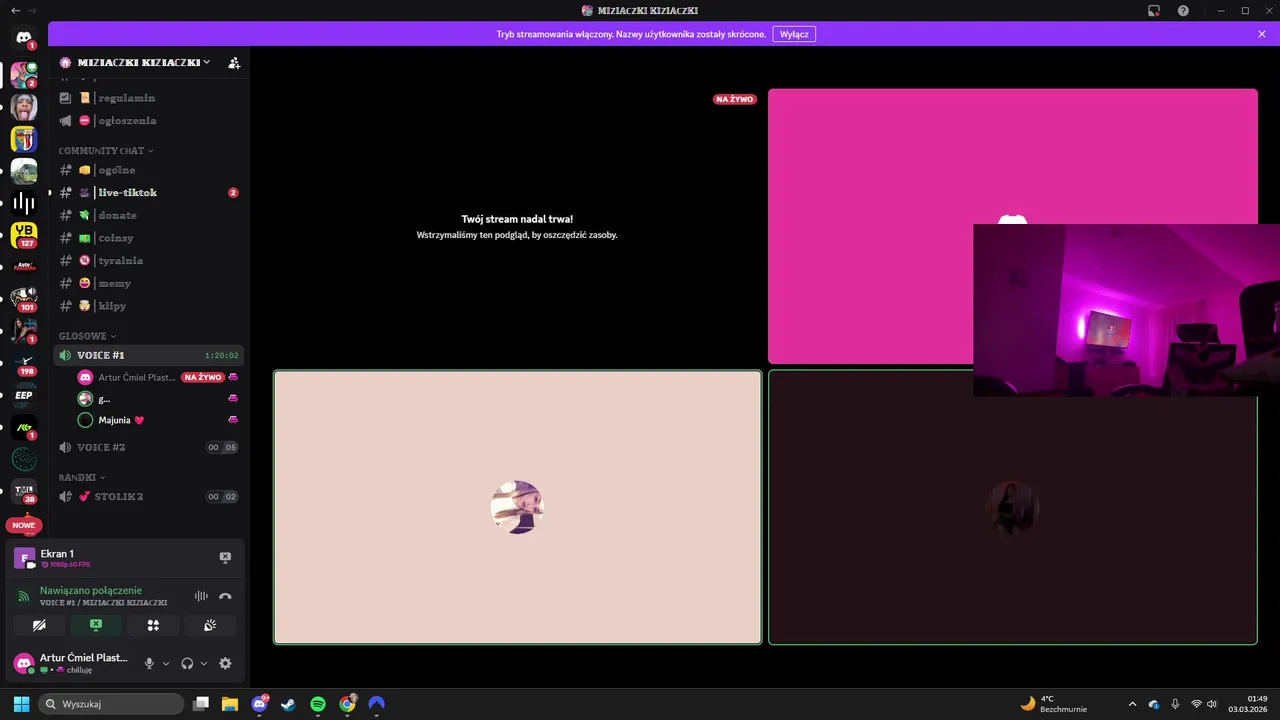Open File Explorer from the taskbar

[230, 704]
